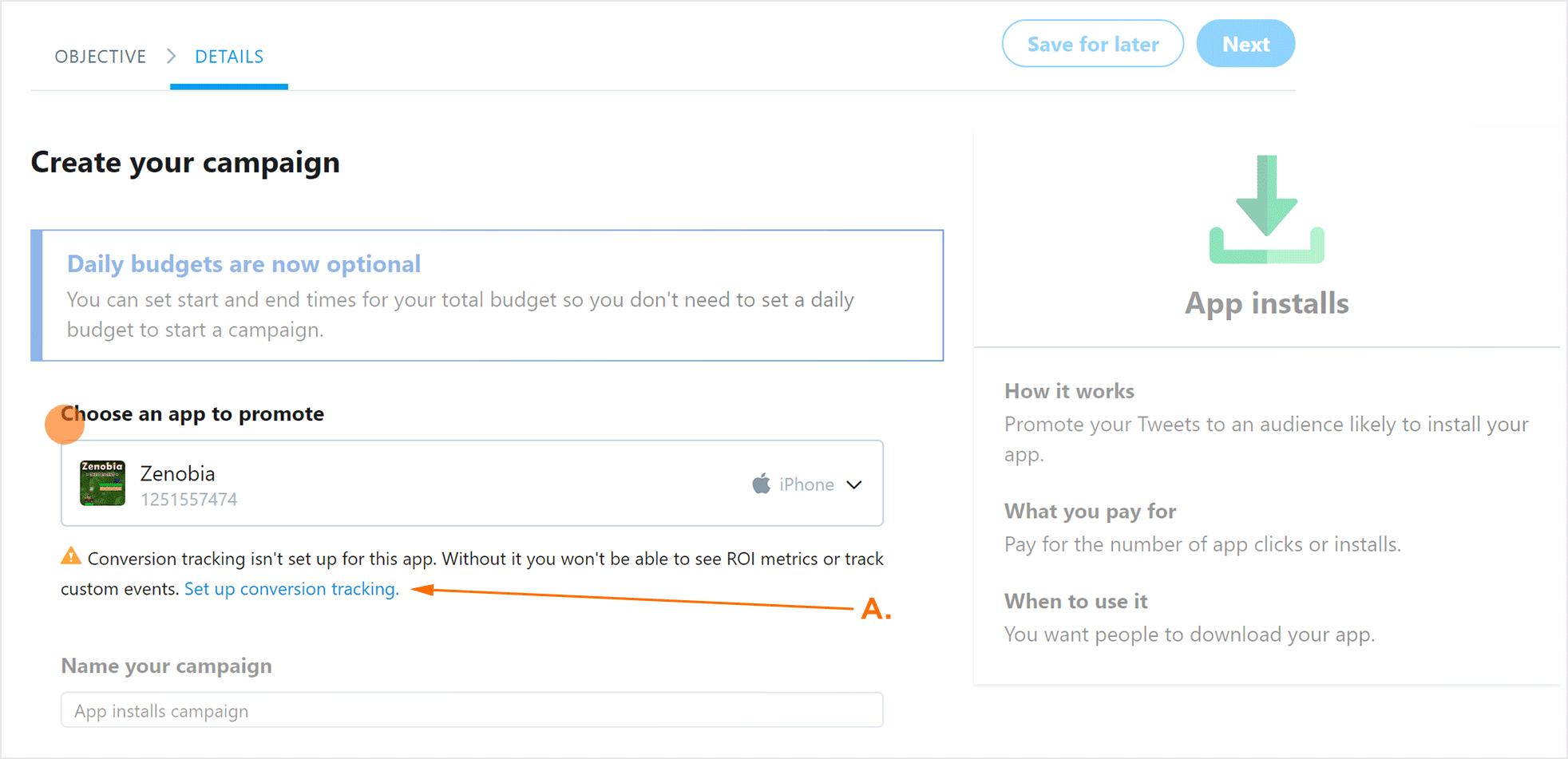This screenshot has width=1568, height=759.
Task: Click the orange 'A.' annotation label
Action: [876, 610]
